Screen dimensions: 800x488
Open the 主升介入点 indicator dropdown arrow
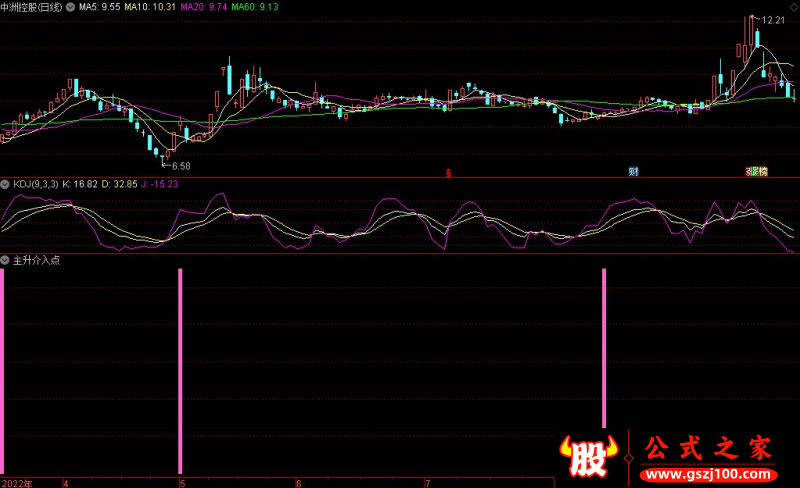pos(5,260)
